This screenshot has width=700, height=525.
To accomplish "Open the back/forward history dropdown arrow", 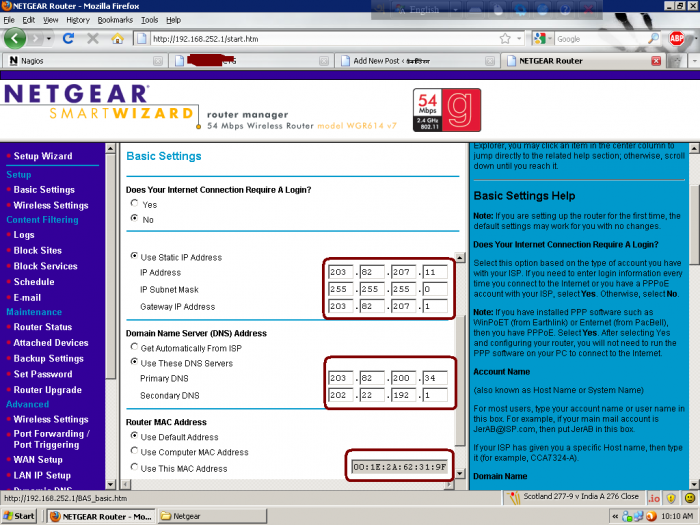I will (49, 39).
